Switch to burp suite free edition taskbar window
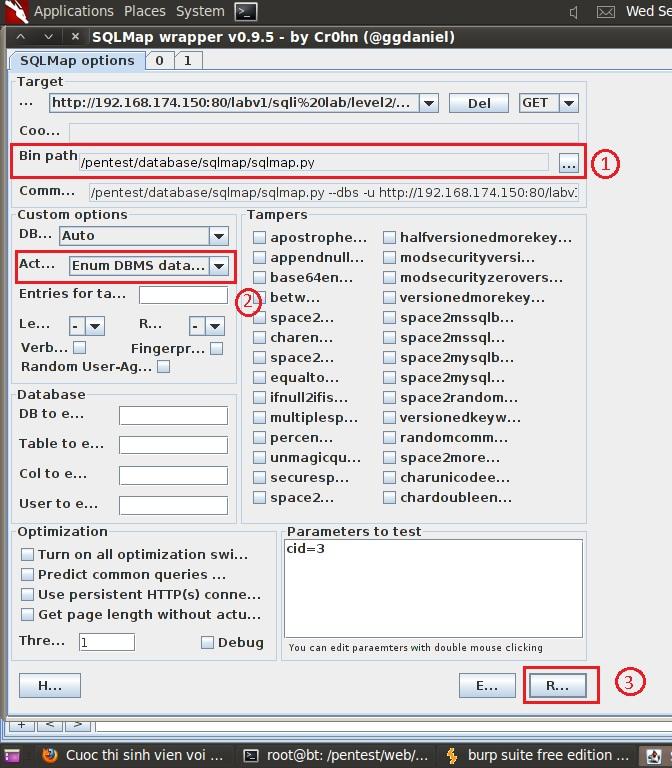 (539, 755)
